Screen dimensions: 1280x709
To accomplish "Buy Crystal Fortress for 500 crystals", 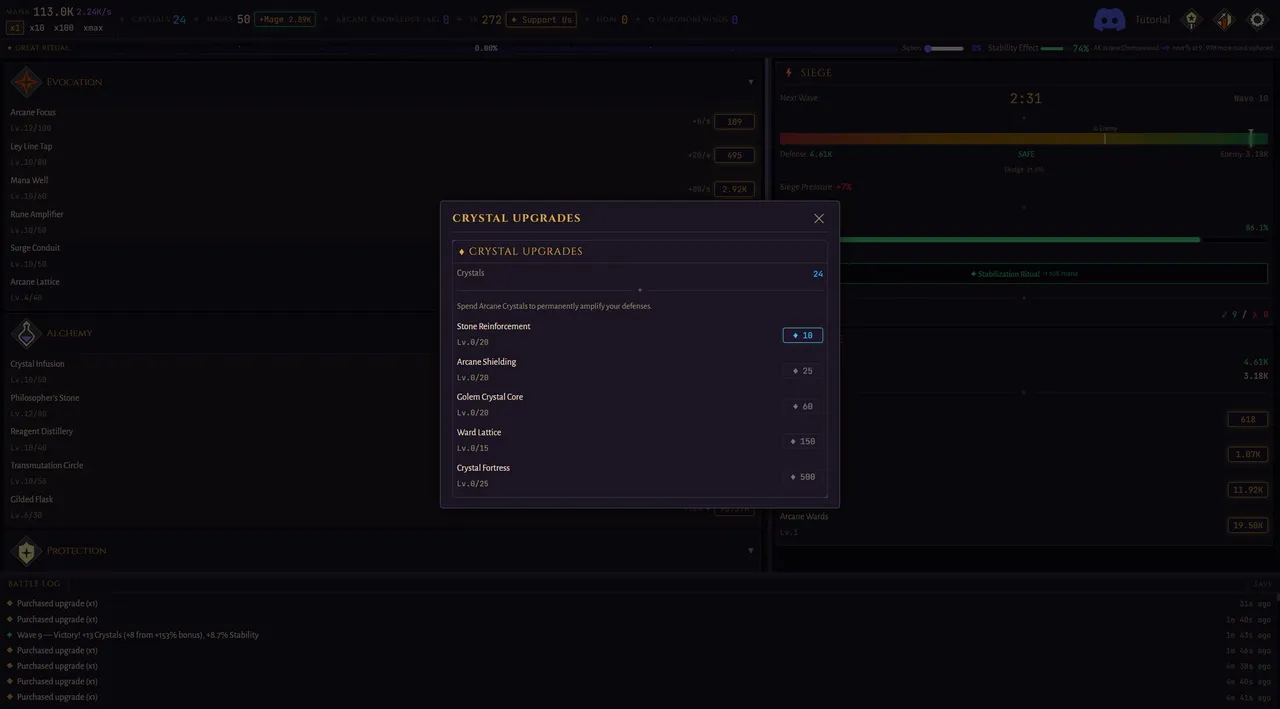I will (x=803, y=477).
